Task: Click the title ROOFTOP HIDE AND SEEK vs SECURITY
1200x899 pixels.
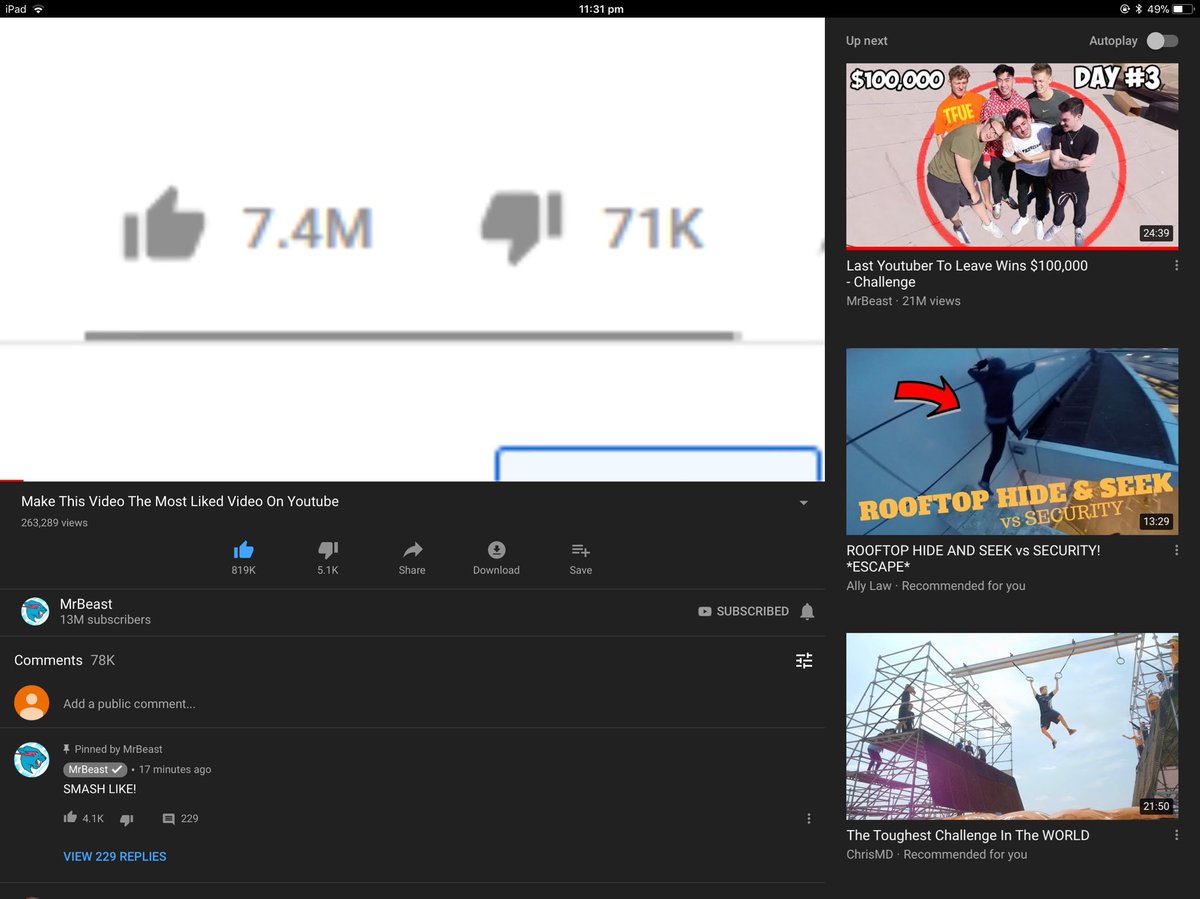Action: click(x=973, y=558)
